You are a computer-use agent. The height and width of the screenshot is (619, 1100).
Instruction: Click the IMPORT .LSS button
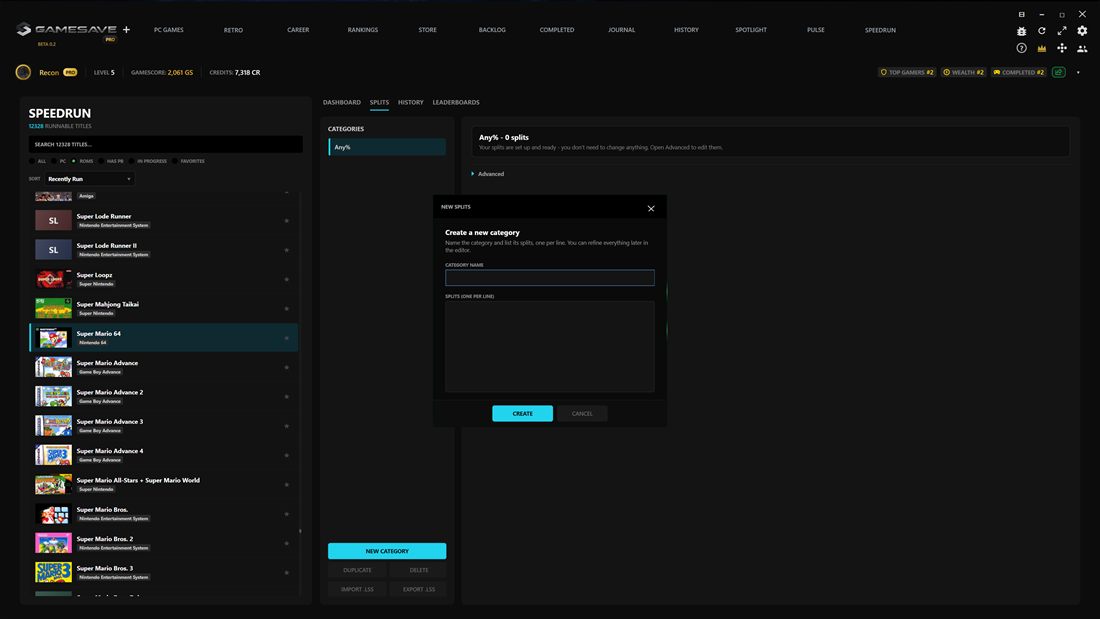coord(357,590)
